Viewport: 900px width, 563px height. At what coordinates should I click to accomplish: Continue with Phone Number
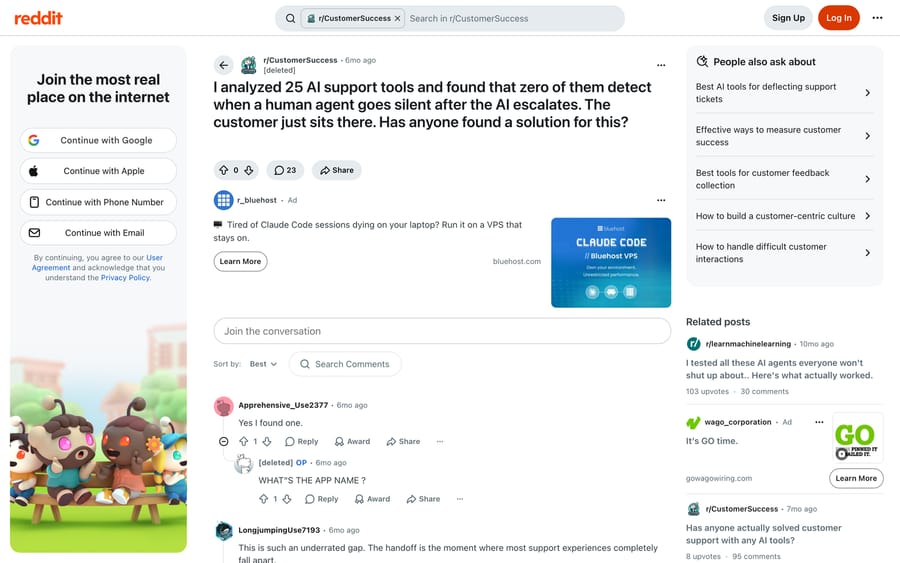point(98,202)
